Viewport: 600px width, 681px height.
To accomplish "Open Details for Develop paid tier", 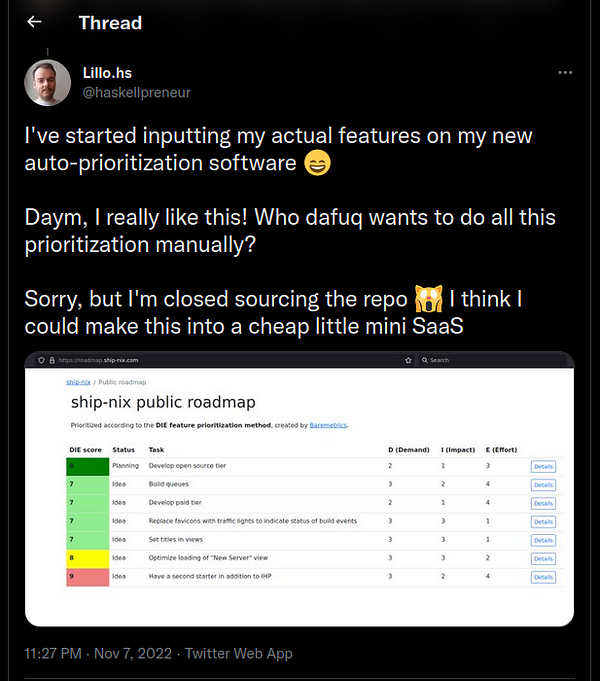I will (543, 503).
